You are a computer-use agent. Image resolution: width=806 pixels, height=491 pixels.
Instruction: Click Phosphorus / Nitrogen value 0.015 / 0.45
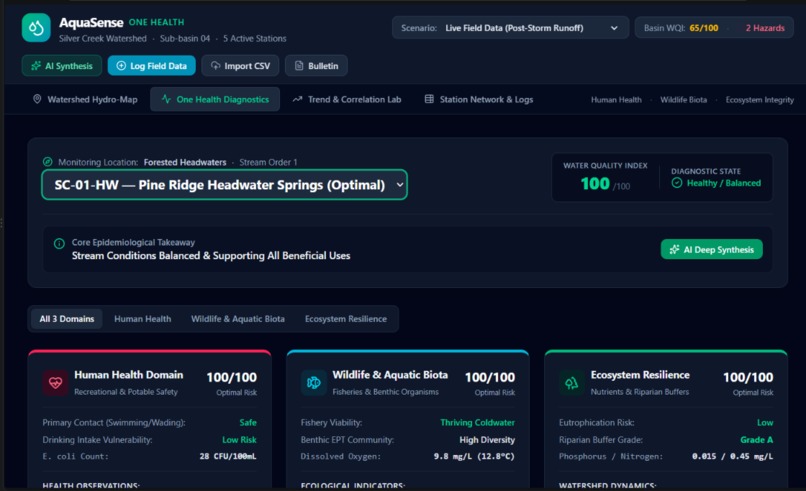click(x=732, y=456)
